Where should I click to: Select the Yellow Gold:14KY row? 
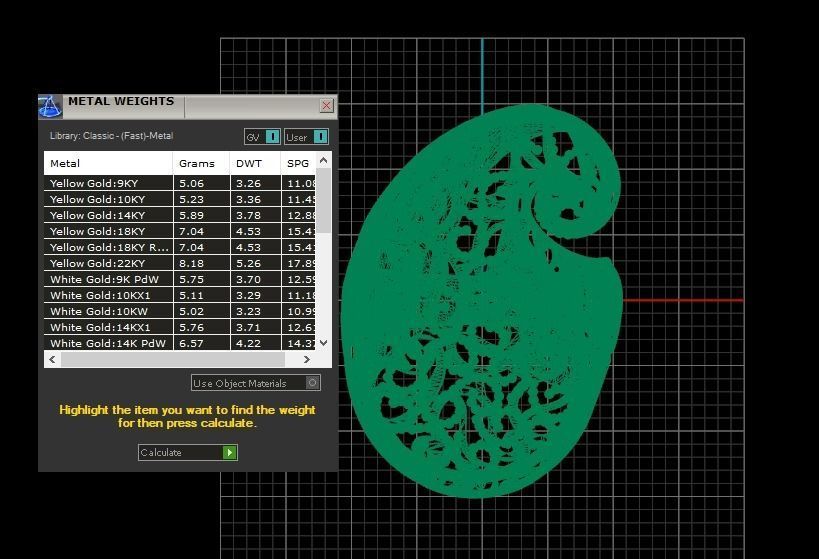(x=180, y=215)
